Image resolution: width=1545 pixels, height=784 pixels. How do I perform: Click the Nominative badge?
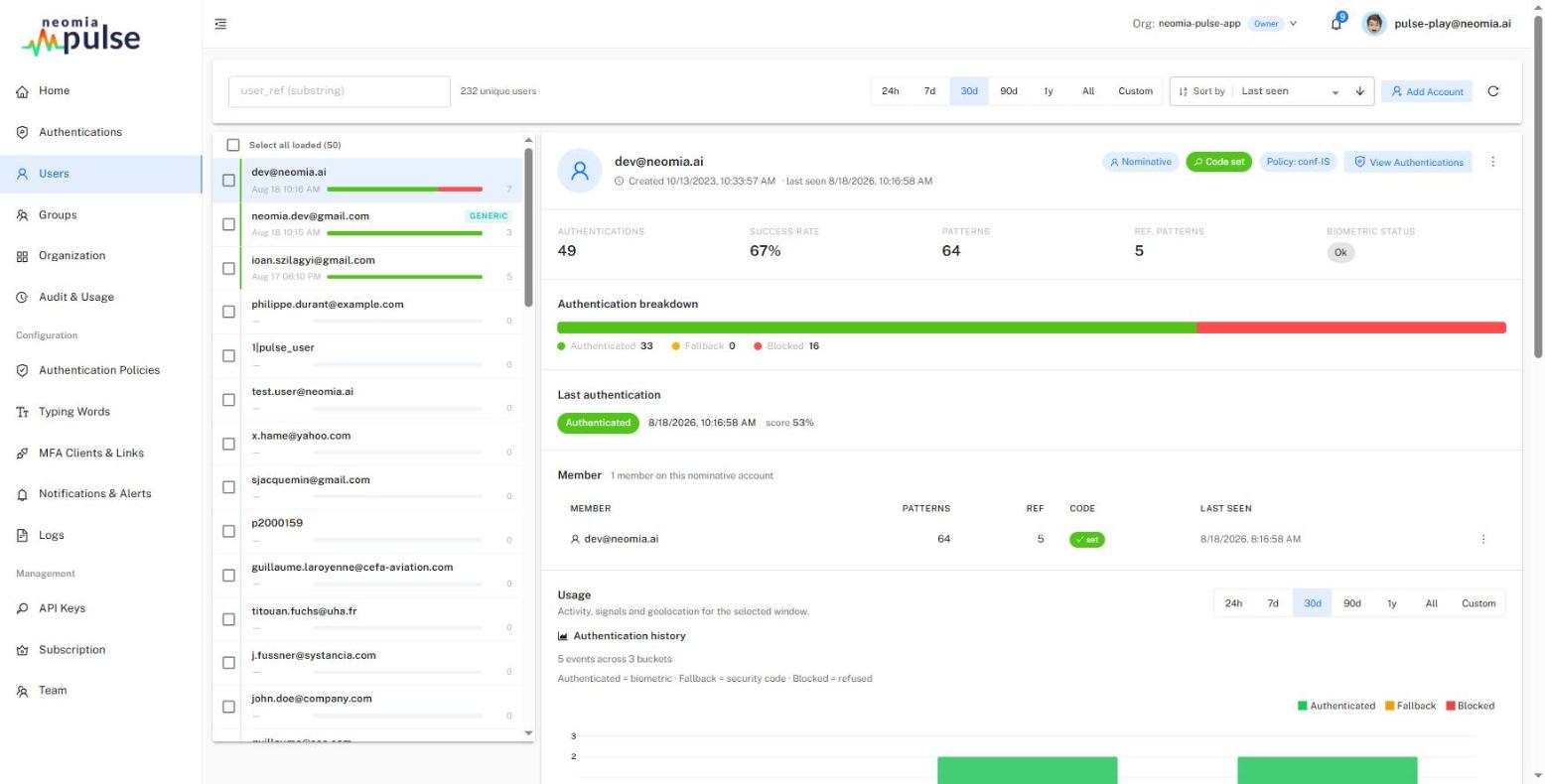(1140, 162)
